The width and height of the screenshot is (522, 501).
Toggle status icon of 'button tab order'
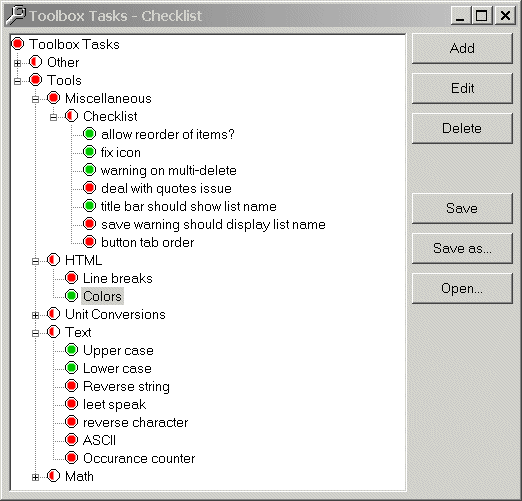coord(89,242)
